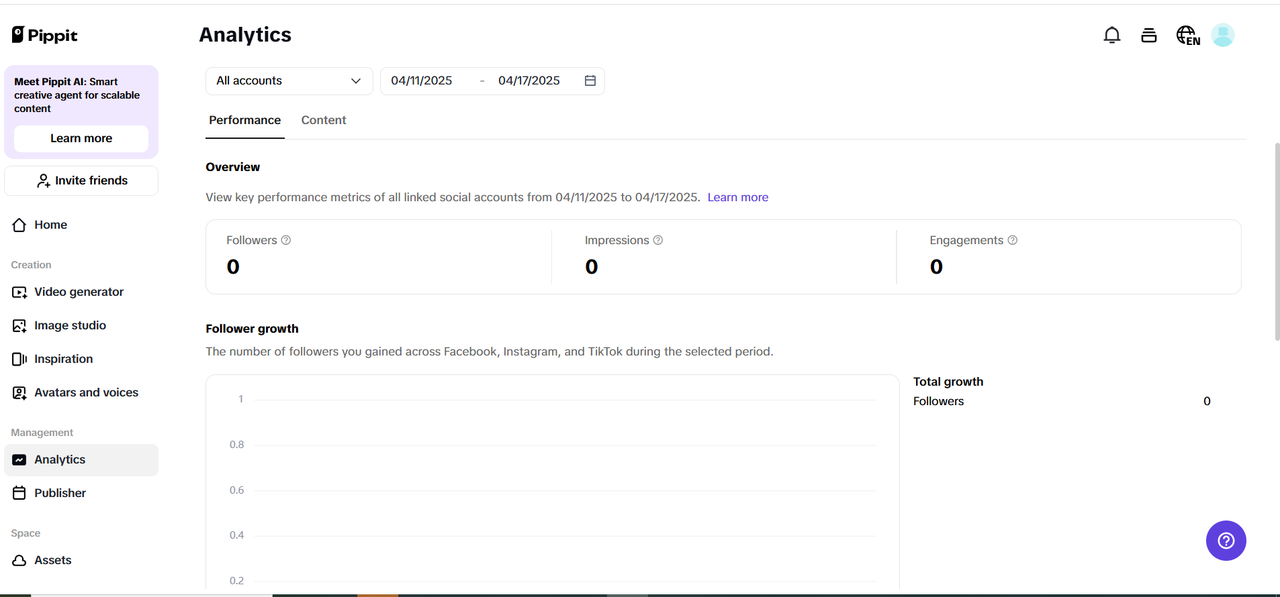Click the Home house icon
This screenshot has width=1280, height=597.
pyautogui.click(x=19, y=225)
